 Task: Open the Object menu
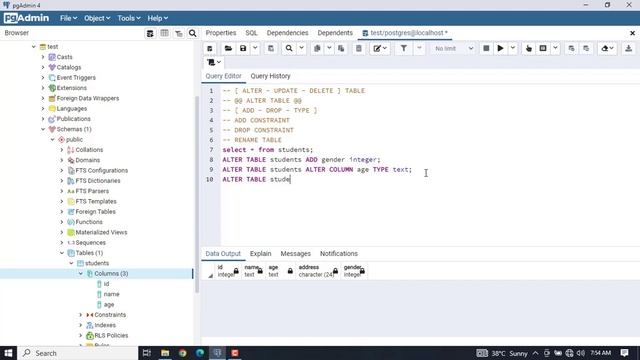tap(97, 18)
